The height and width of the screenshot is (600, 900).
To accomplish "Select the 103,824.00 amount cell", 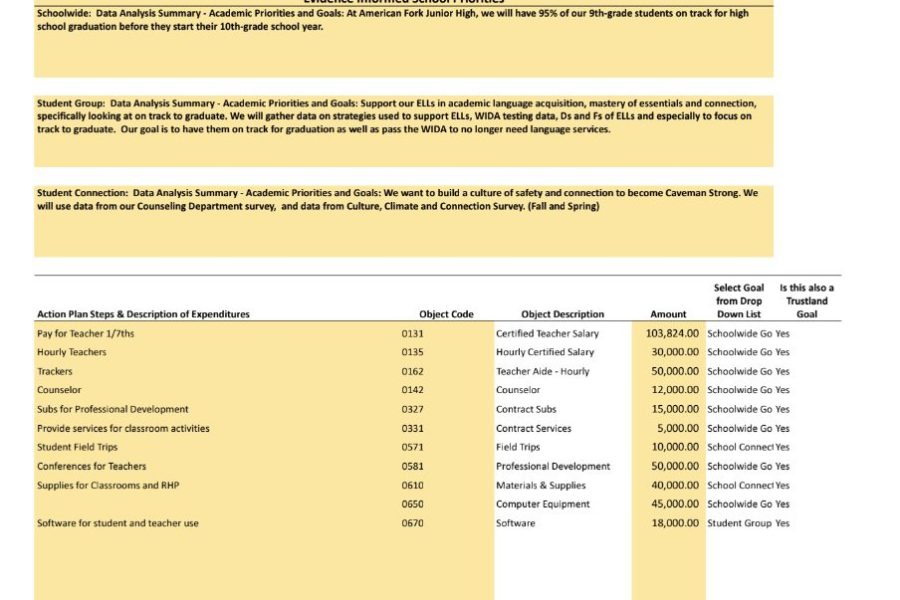I will pyautogui.click(x=669, y=334).
